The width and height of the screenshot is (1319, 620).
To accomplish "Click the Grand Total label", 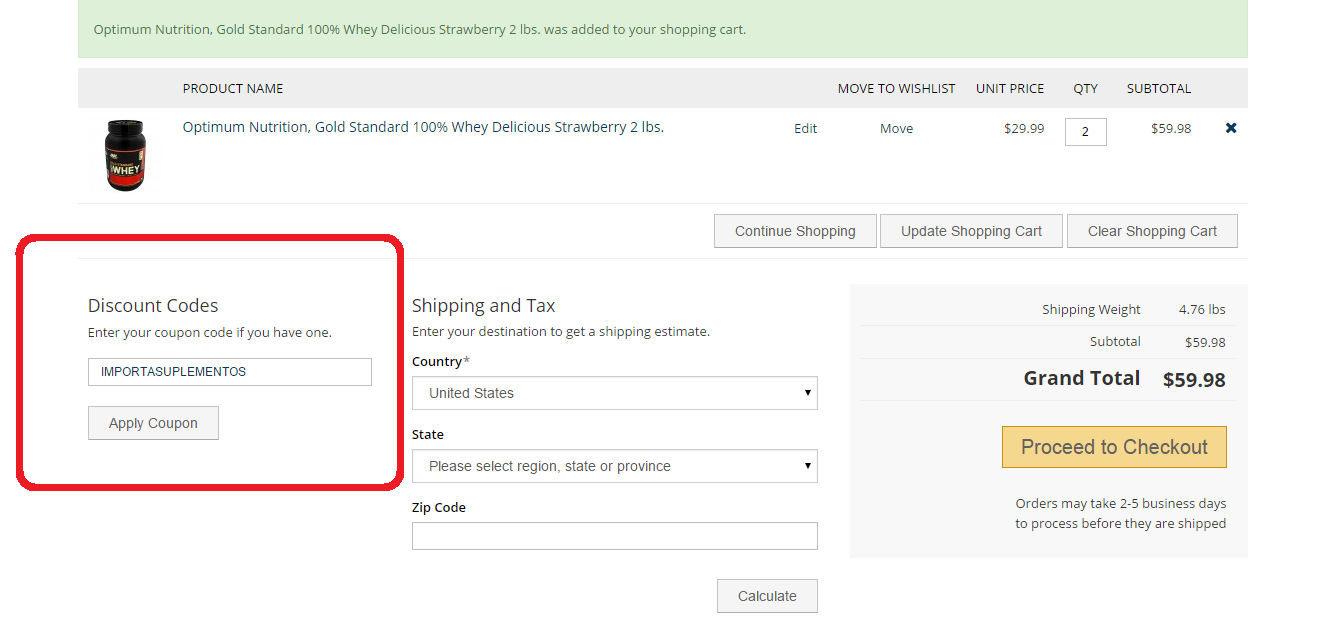I will pyautogui.click(x=1082, y=378).
